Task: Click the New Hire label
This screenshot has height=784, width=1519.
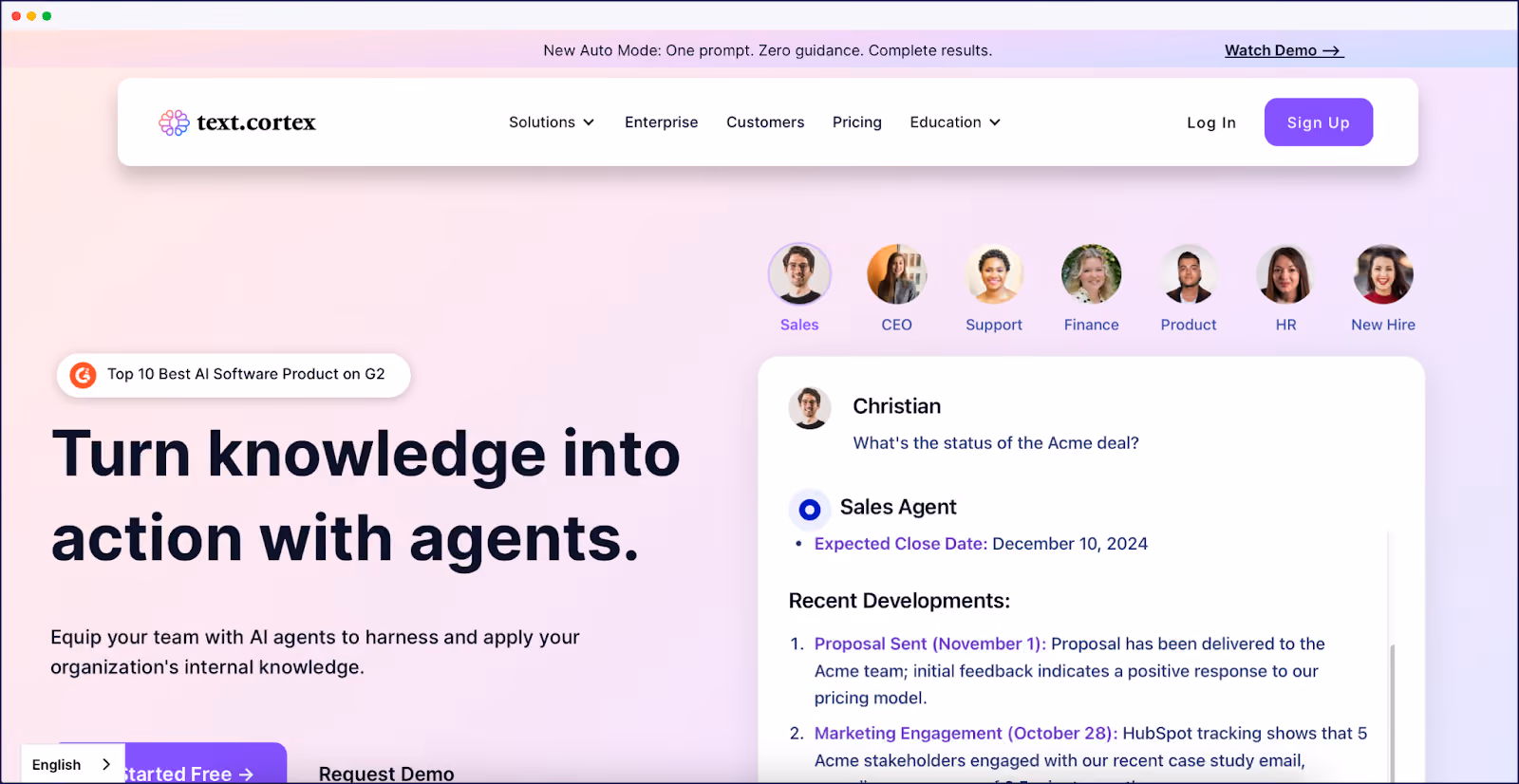Action: [x=1383, y=325]
